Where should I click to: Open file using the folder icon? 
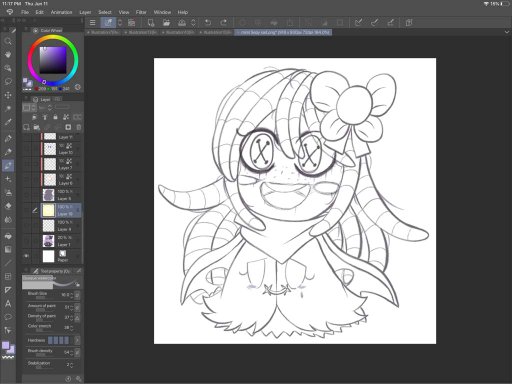(x=166, y=22)
